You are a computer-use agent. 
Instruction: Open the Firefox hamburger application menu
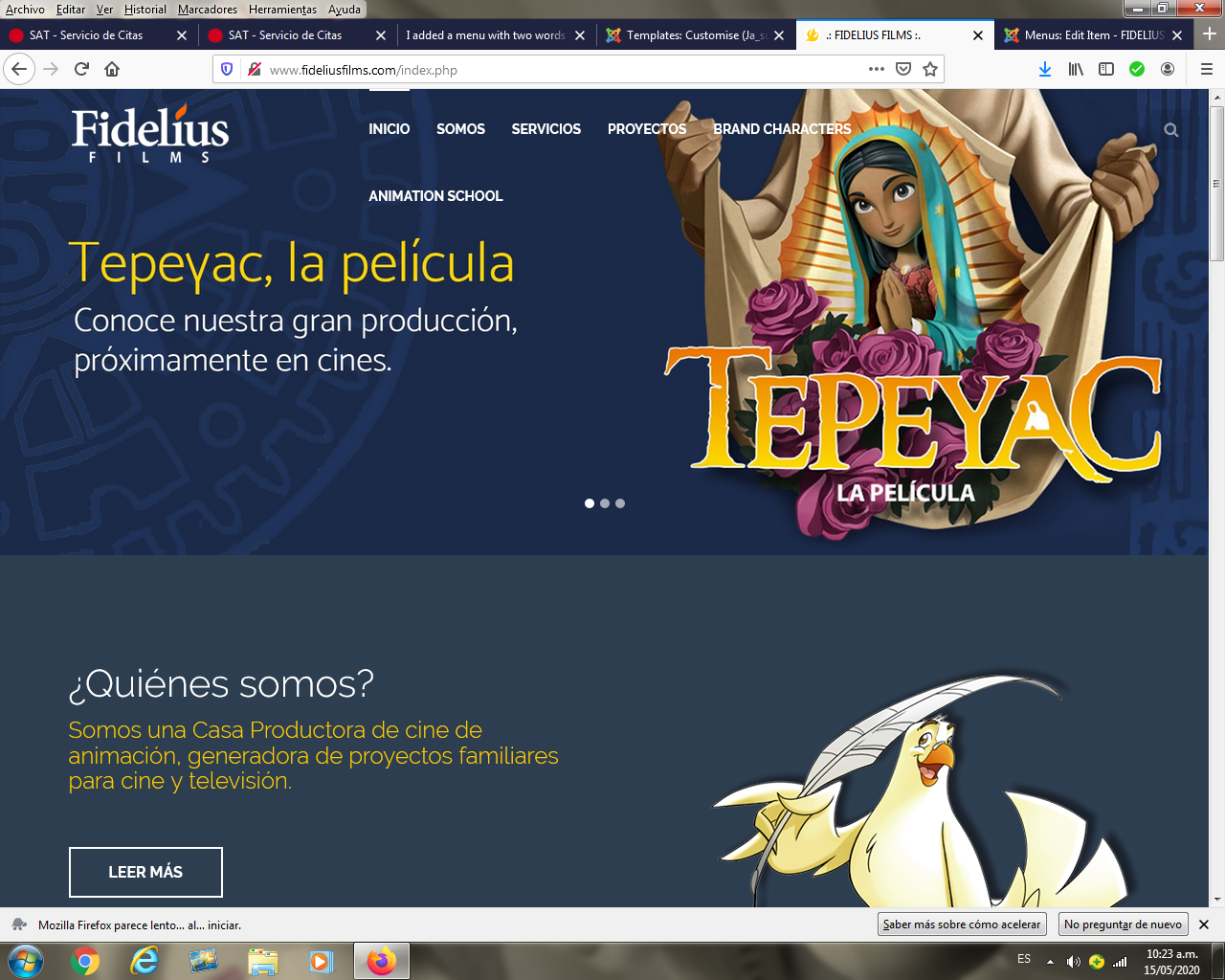pos(1206,69)
